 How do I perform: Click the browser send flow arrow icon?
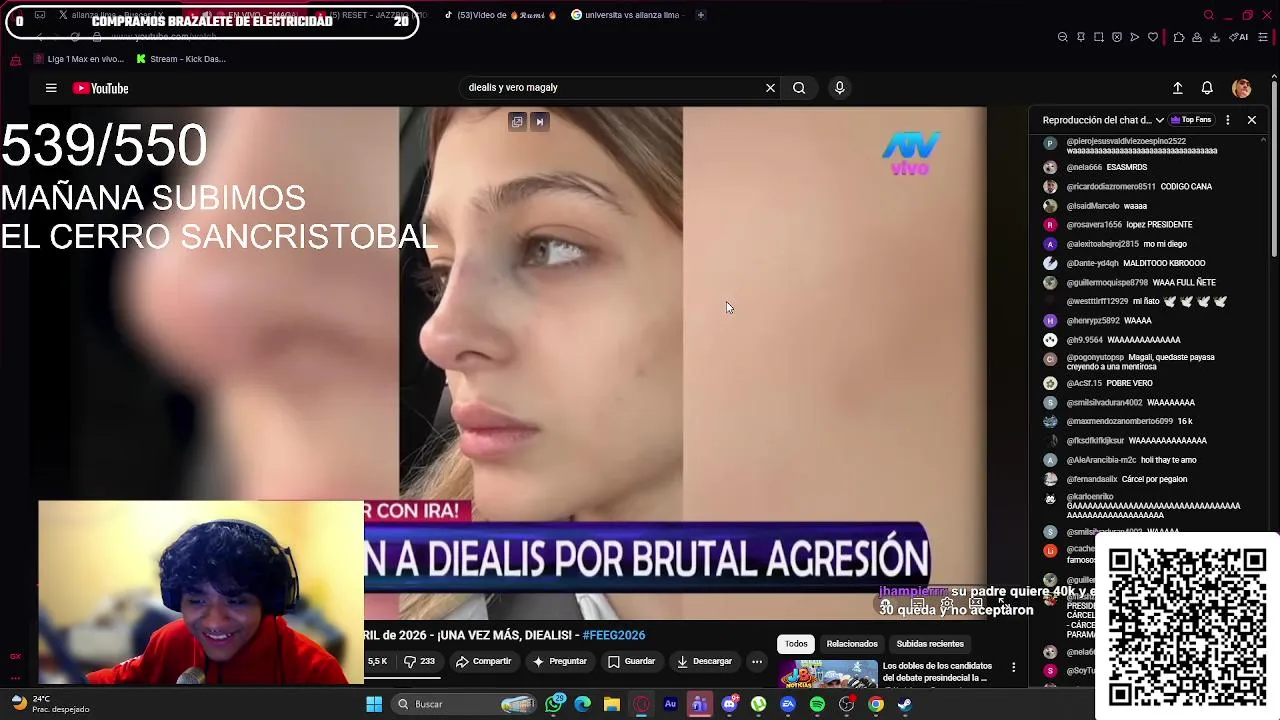pos(1135,37)
